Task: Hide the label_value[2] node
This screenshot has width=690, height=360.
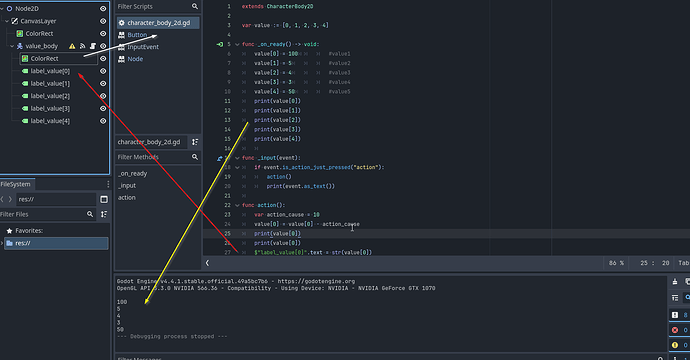Action: (103, 96)
